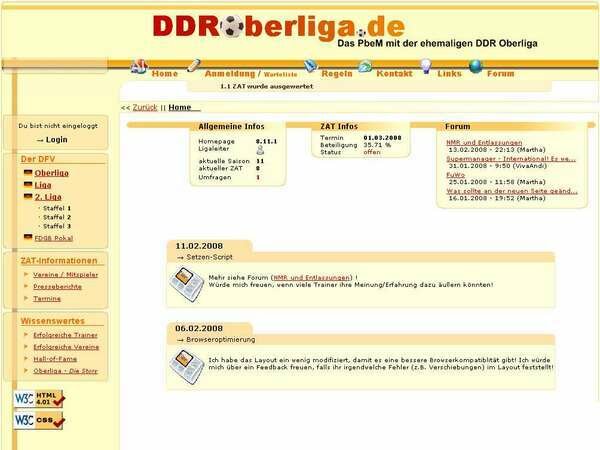600x450 pixels.
Task: Open the Home menu item
Action: pyautogui.click(x=165, y=73)
